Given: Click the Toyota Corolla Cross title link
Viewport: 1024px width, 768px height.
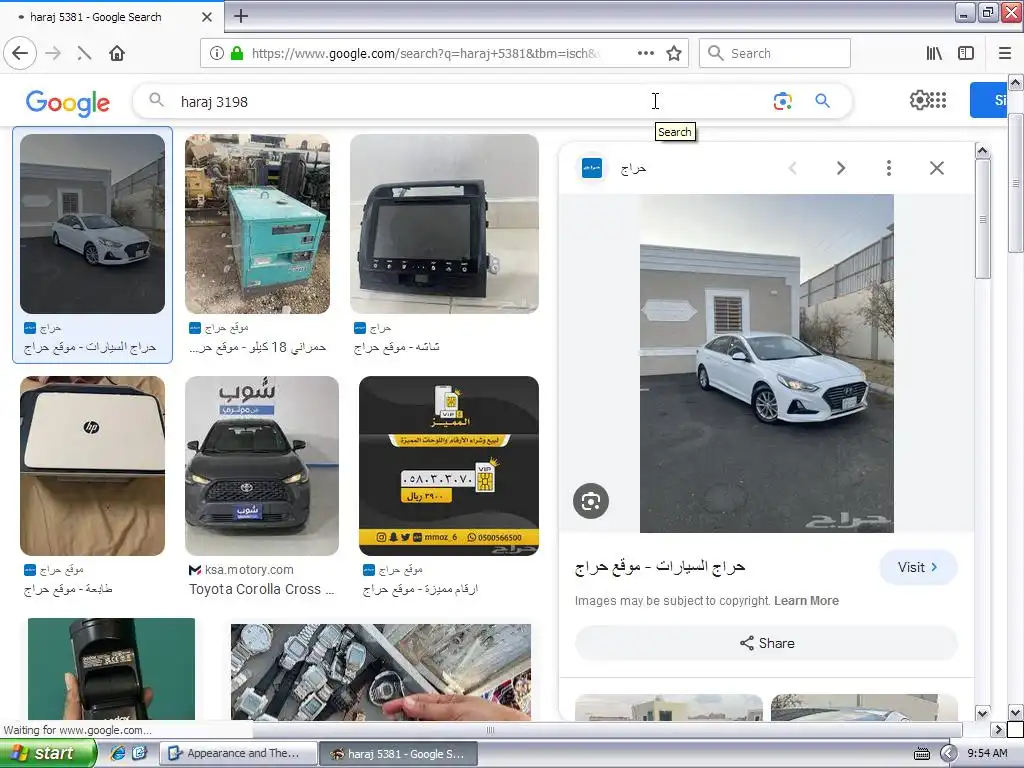Looking at the screenshot, I should pos(262,589).
